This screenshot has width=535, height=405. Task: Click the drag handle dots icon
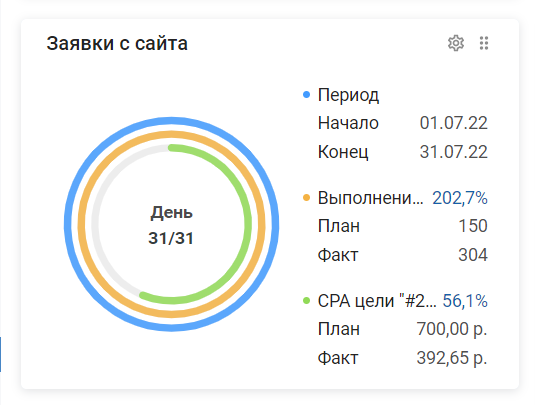pos(484,43)
